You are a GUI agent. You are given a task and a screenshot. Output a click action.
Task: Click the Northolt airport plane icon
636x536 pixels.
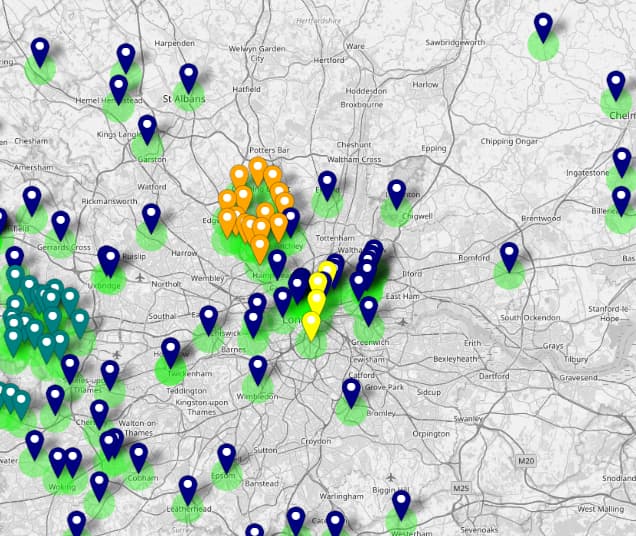click(140, 278)
